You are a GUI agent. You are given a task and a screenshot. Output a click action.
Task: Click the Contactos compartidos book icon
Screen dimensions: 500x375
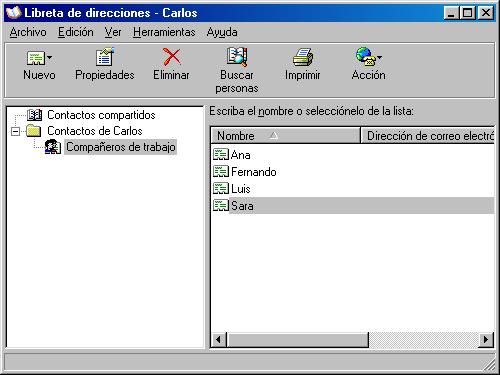(x=34, y=115)
